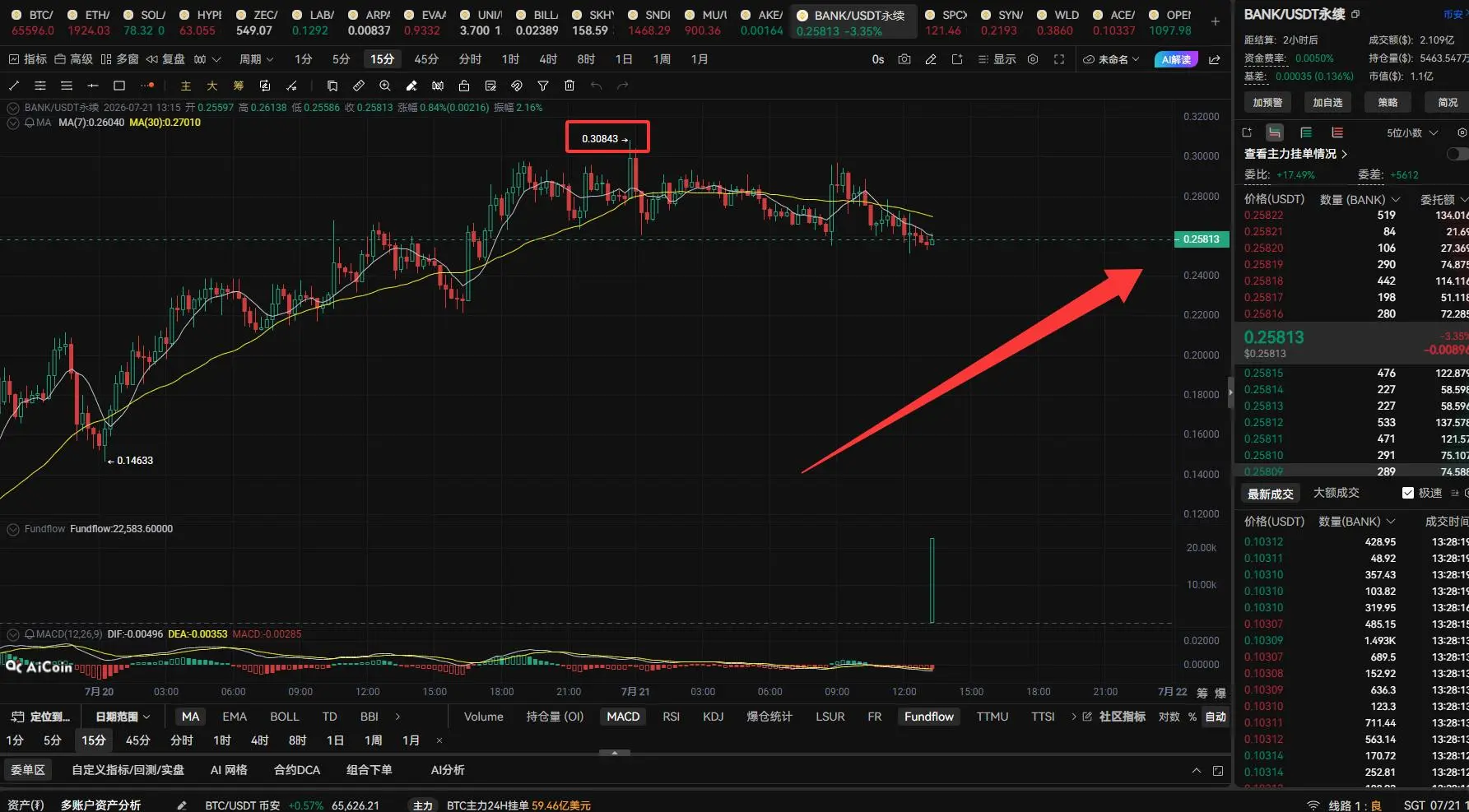Image resolution: width=1469 pixels, height=812 pixels.
Task: Click the redo arrow in drawing toolbar
Action: (622, 86)
